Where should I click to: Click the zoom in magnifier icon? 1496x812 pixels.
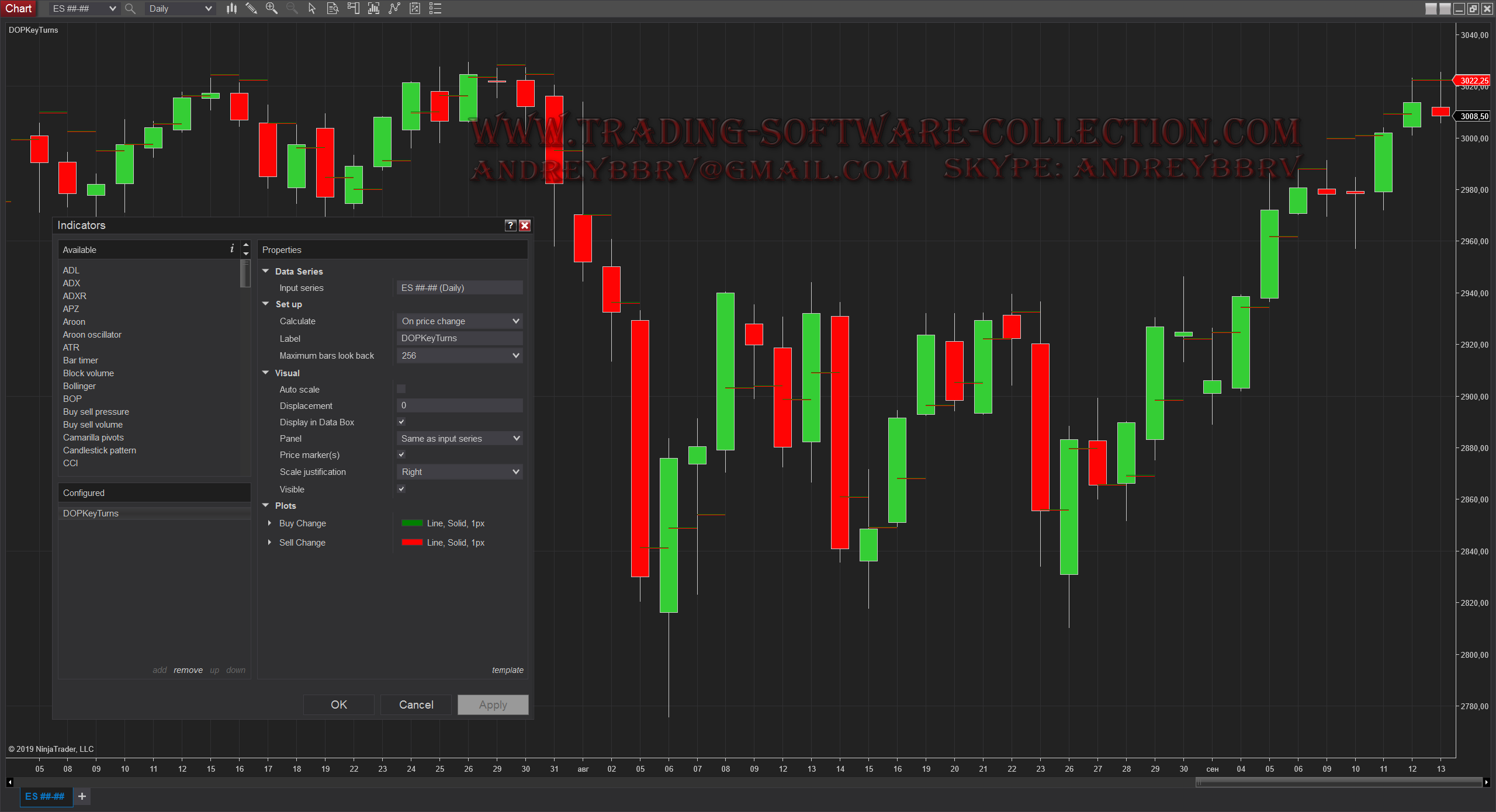click(x=271, y=8)
